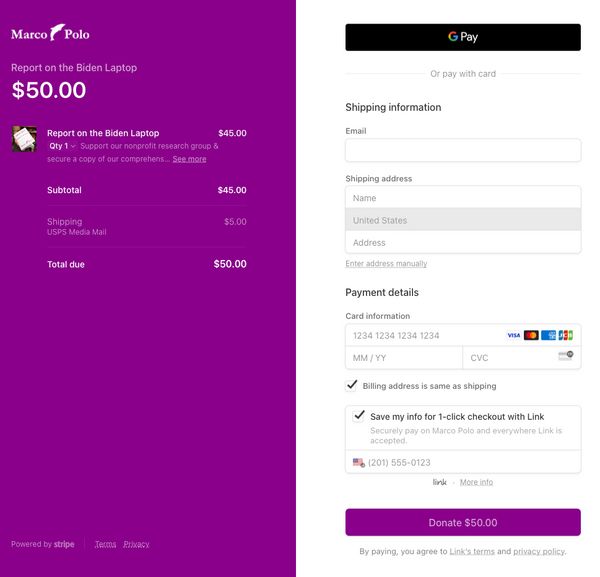Open the Qty 1 quantity dropdown
The image size is (600, 577).
(62, 146)
